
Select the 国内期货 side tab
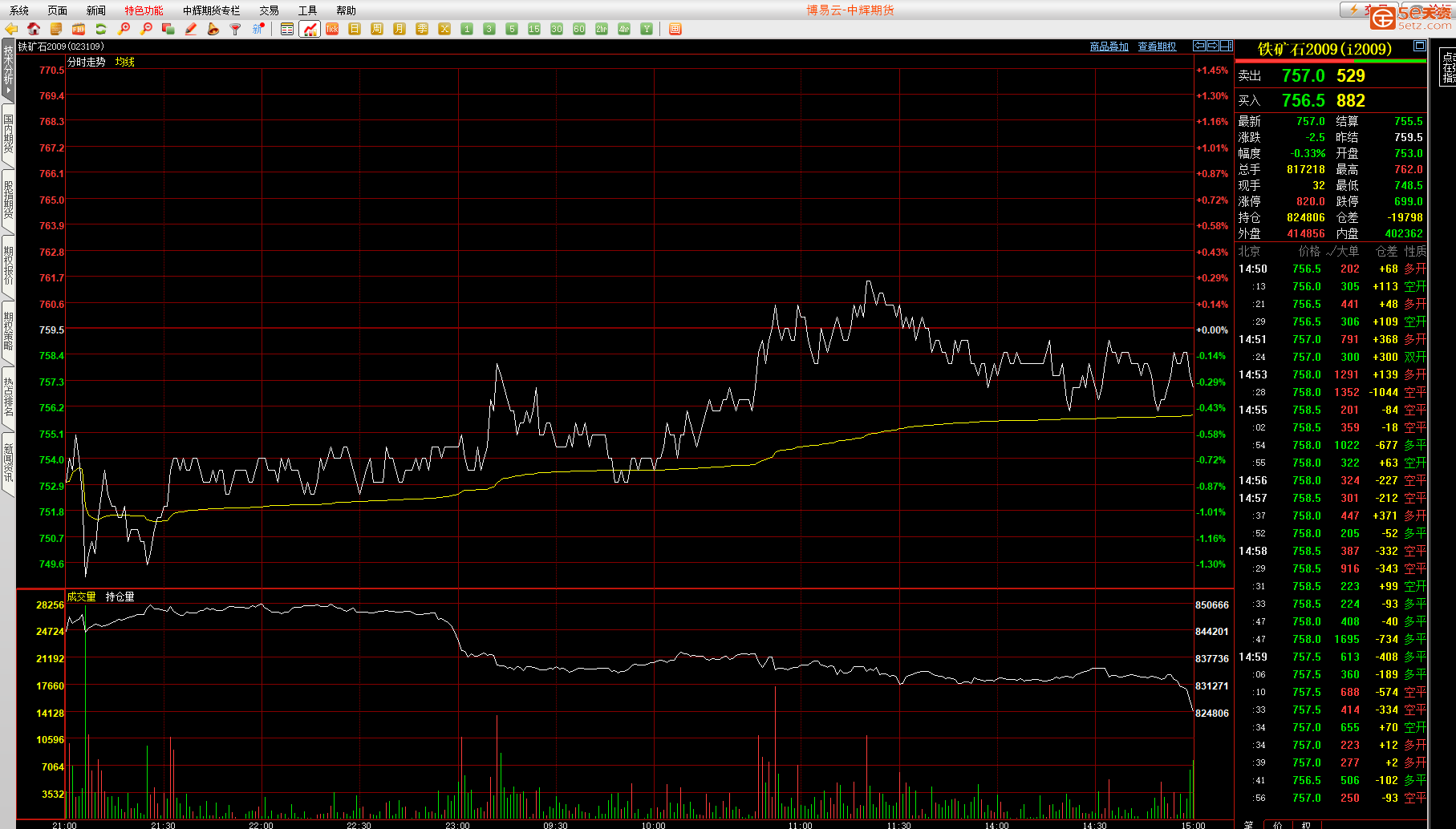point(8,135)
